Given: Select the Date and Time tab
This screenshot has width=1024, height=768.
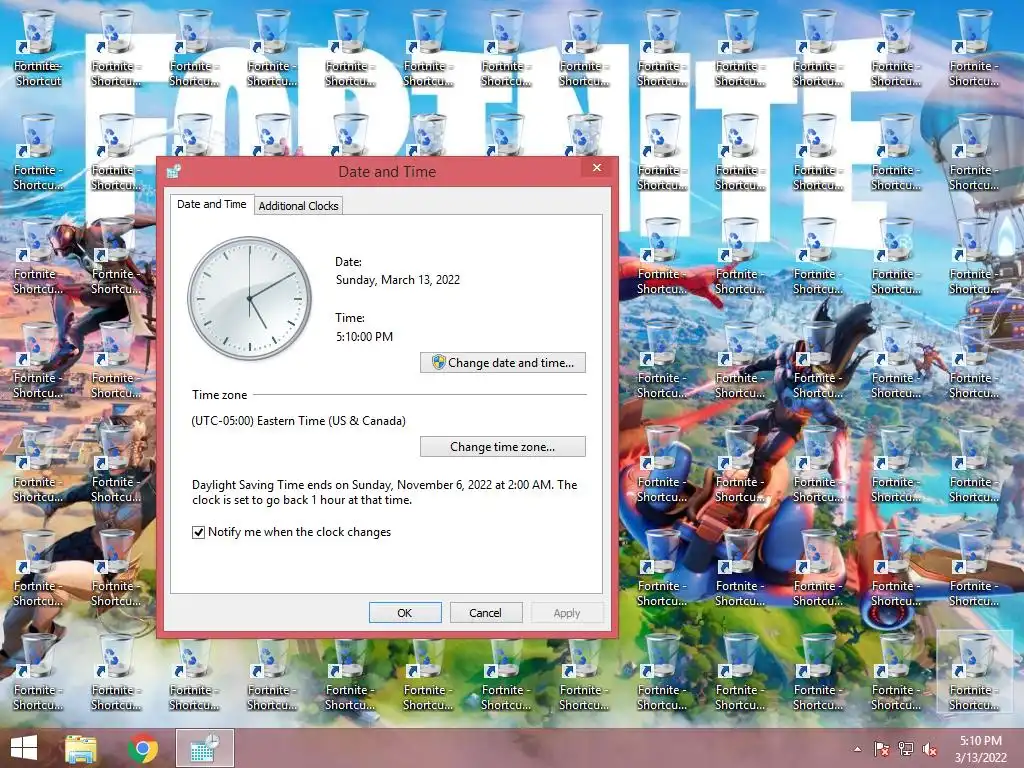Looking at the screenshot, I should pyautogui.click(x=212, y=204).
